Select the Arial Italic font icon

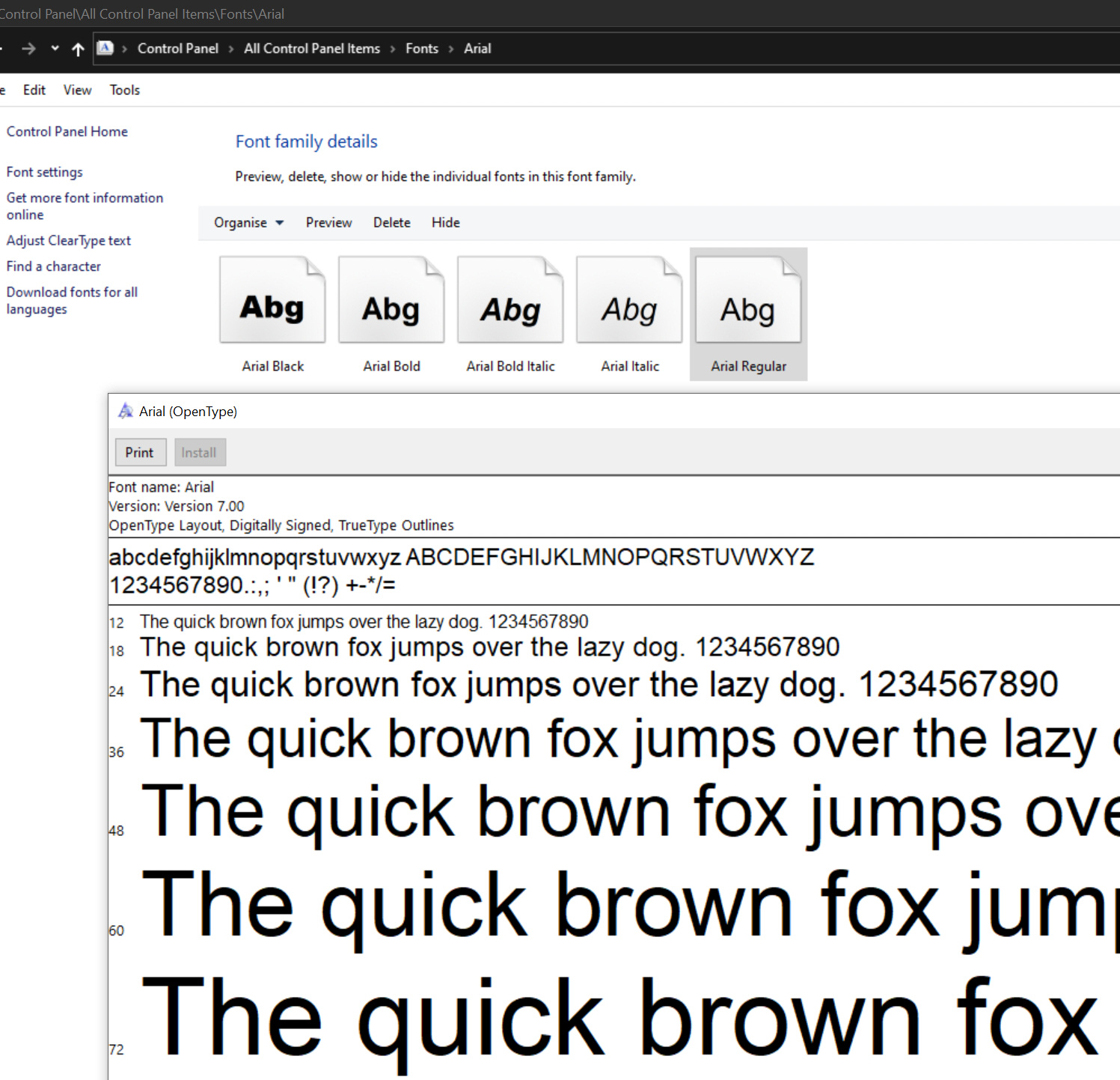(629, 300)
